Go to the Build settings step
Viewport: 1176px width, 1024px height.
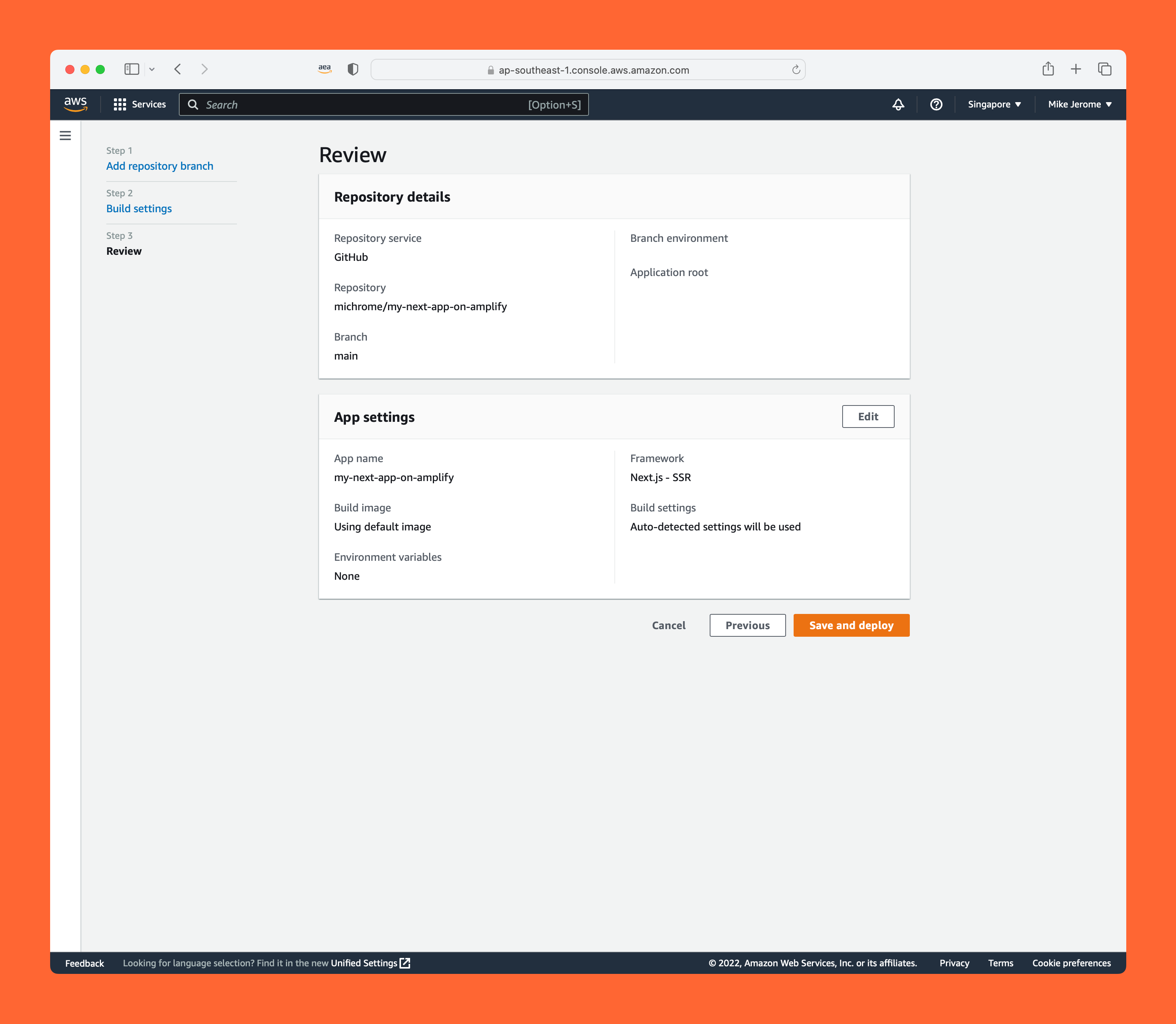[x=139, y=208]
